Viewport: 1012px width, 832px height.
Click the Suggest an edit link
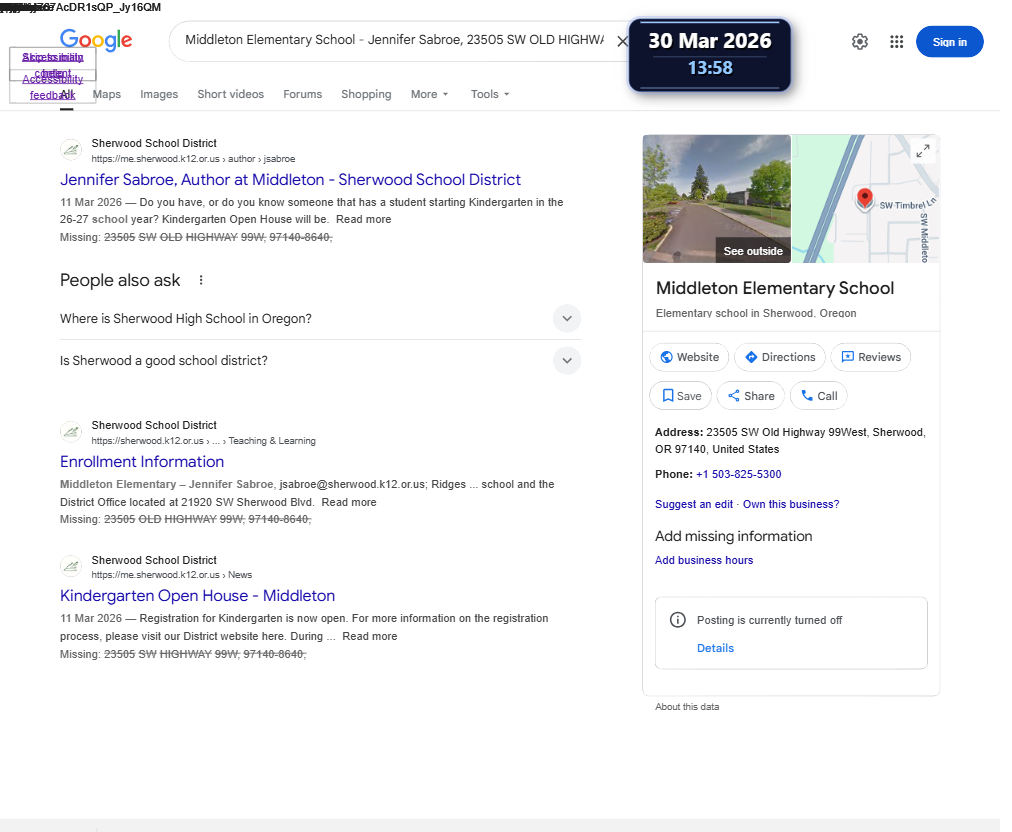694,504
